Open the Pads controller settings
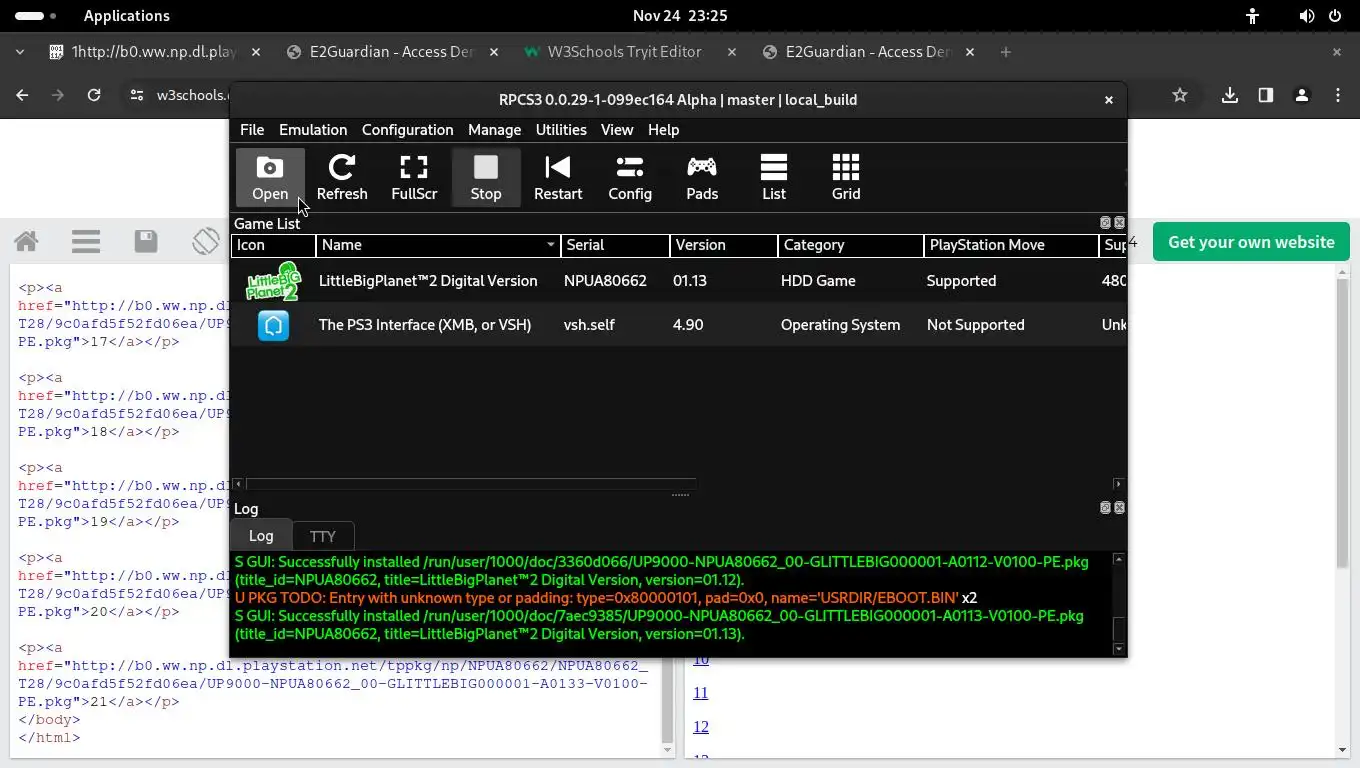1360x768 pixels. click(702, 178)
